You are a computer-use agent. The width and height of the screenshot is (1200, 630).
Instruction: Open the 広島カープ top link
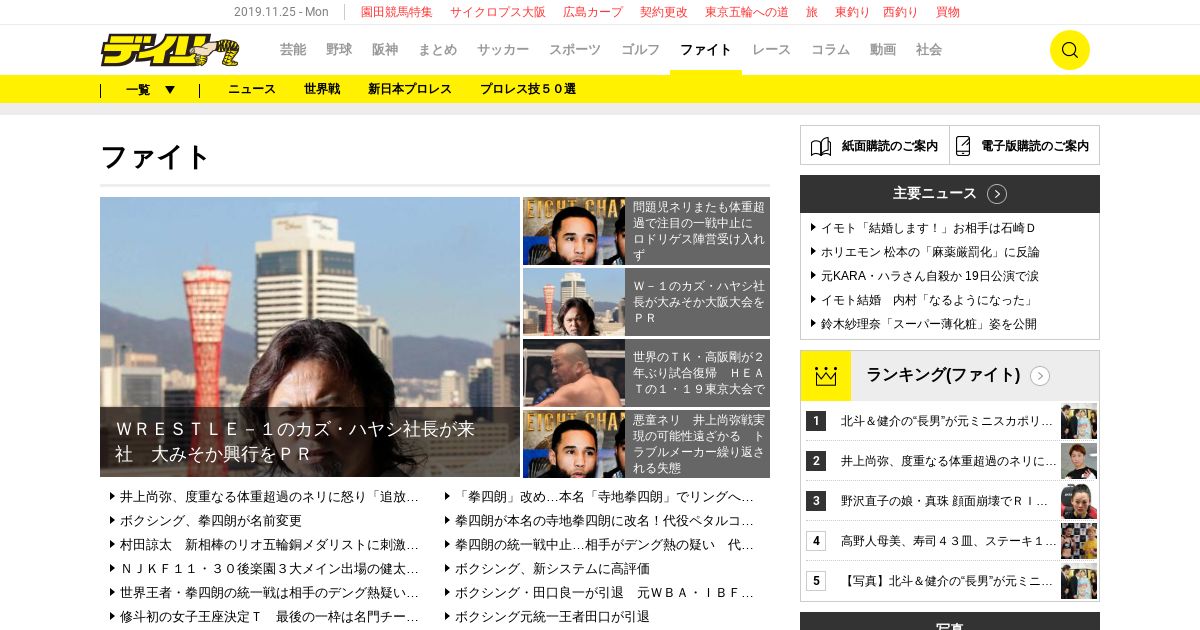(593, 12)
